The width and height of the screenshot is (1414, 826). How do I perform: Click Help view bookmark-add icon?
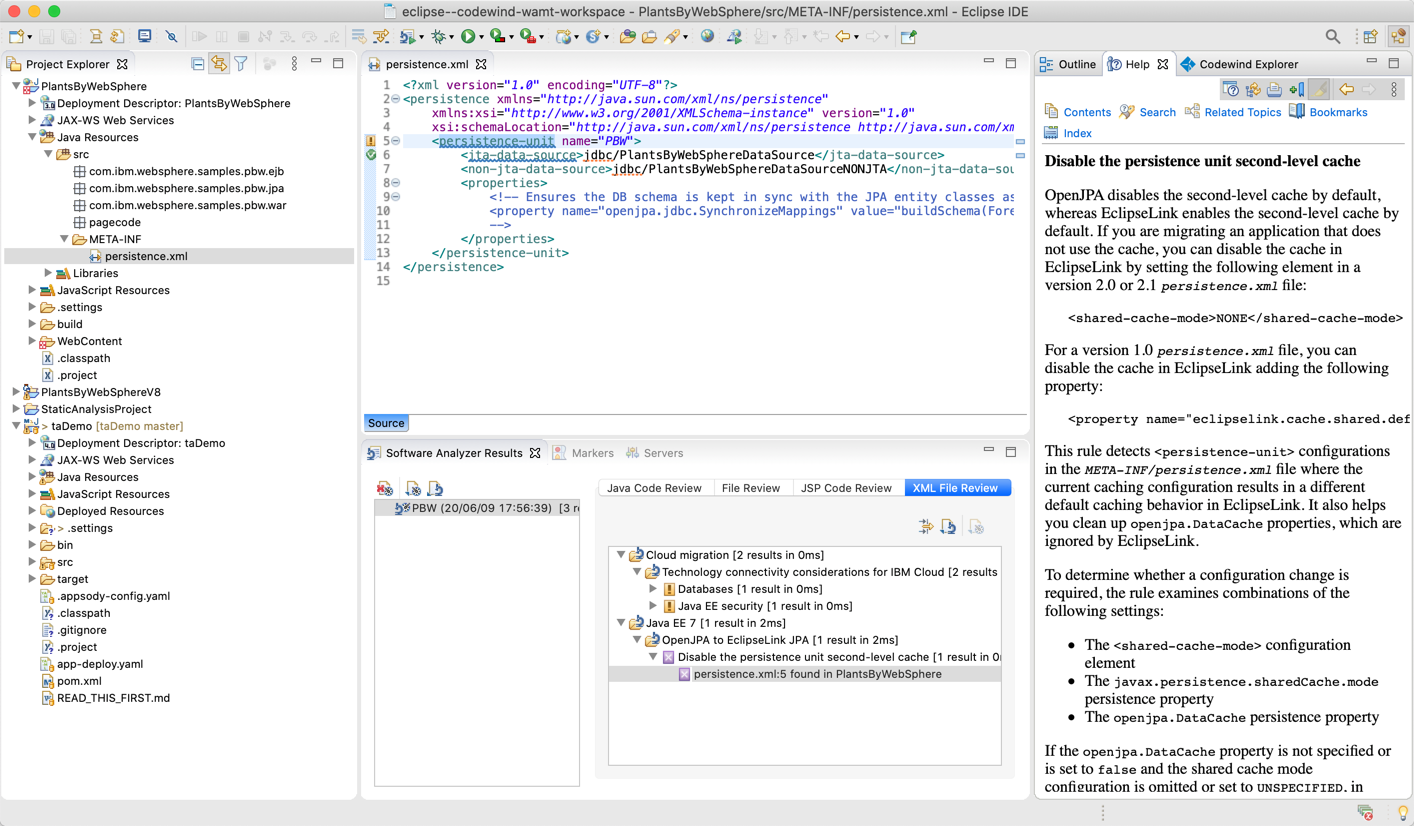pos(1296,90)
